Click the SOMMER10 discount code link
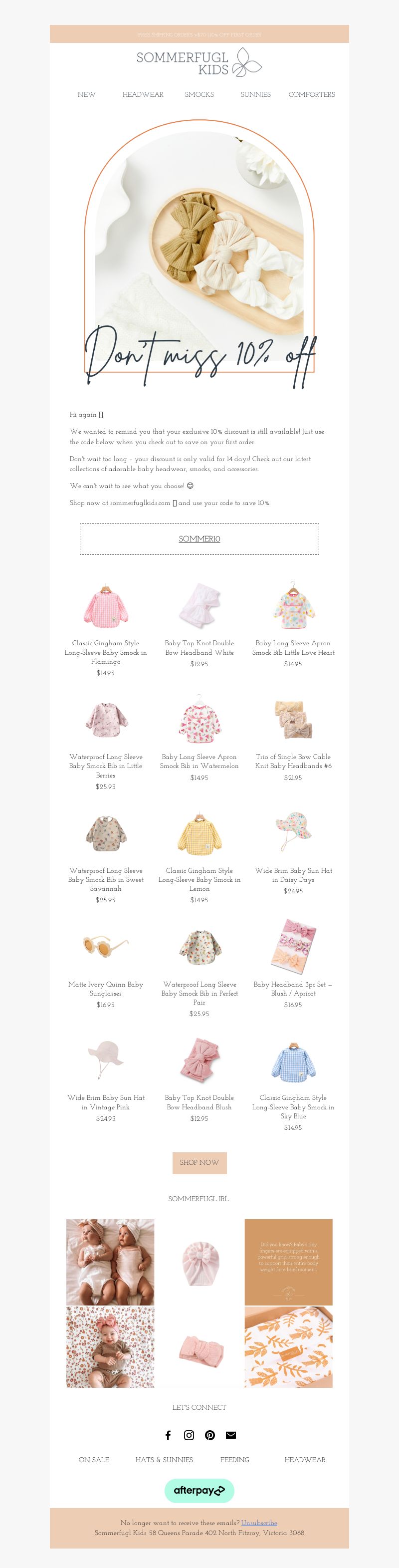The image size is (399, 1568). (x=199, y=538)
